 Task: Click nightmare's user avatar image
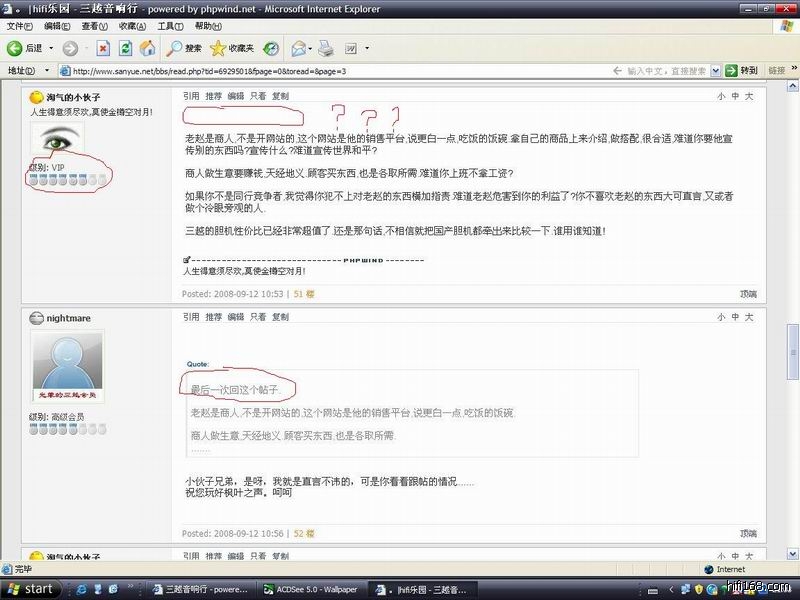67,367
